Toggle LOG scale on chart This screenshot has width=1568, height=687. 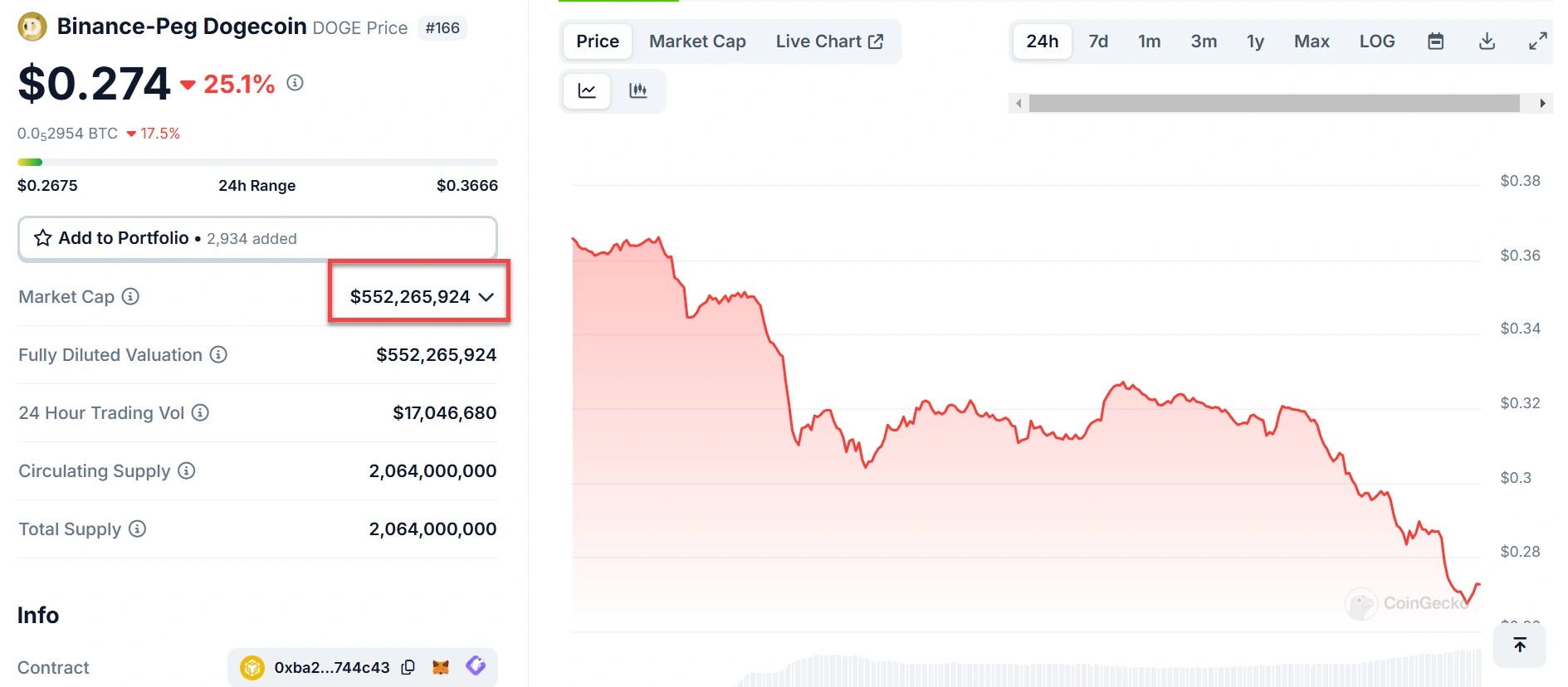click(x=1376, y=41)
